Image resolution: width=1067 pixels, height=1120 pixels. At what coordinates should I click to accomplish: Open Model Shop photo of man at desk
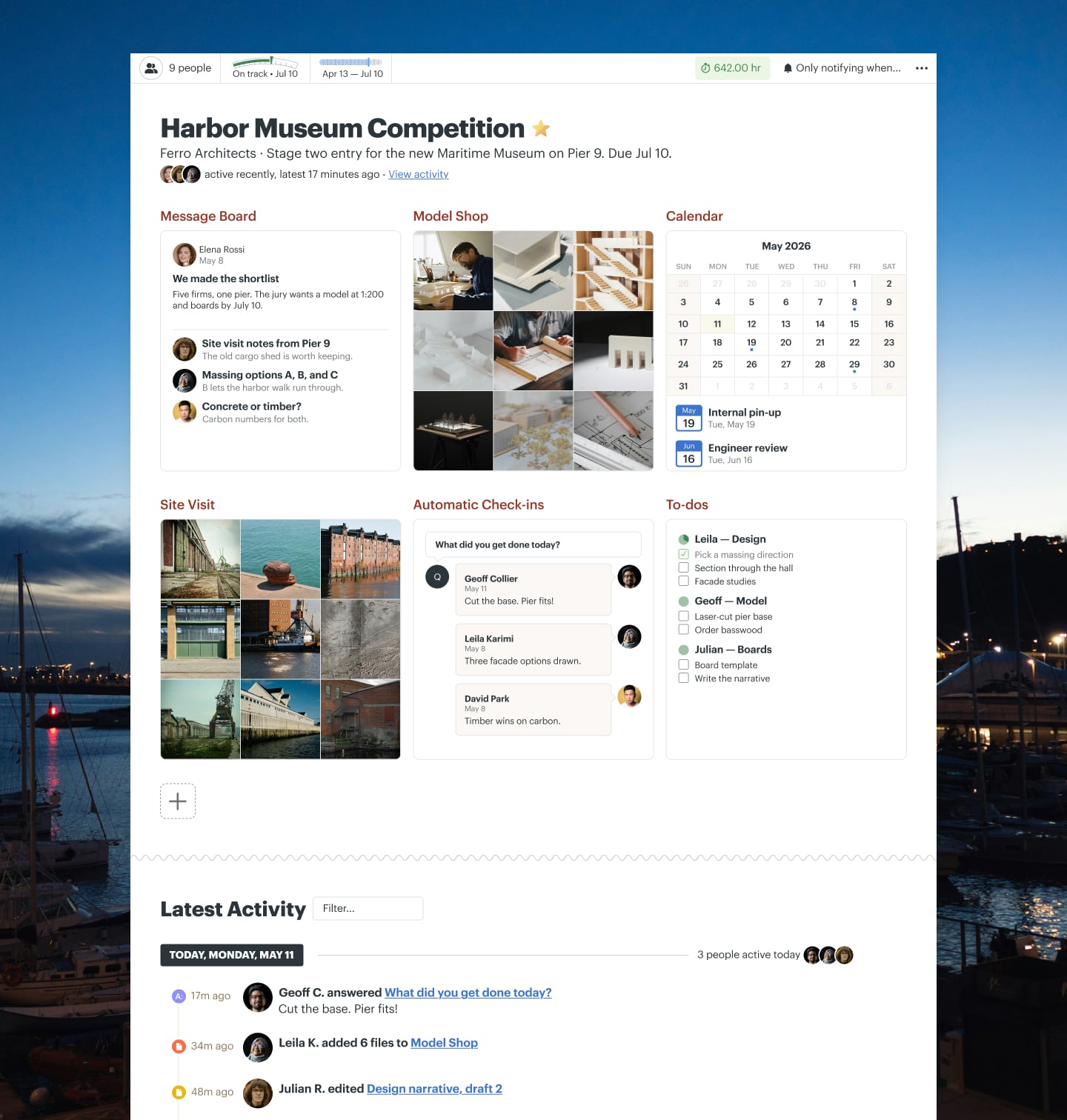453,270
